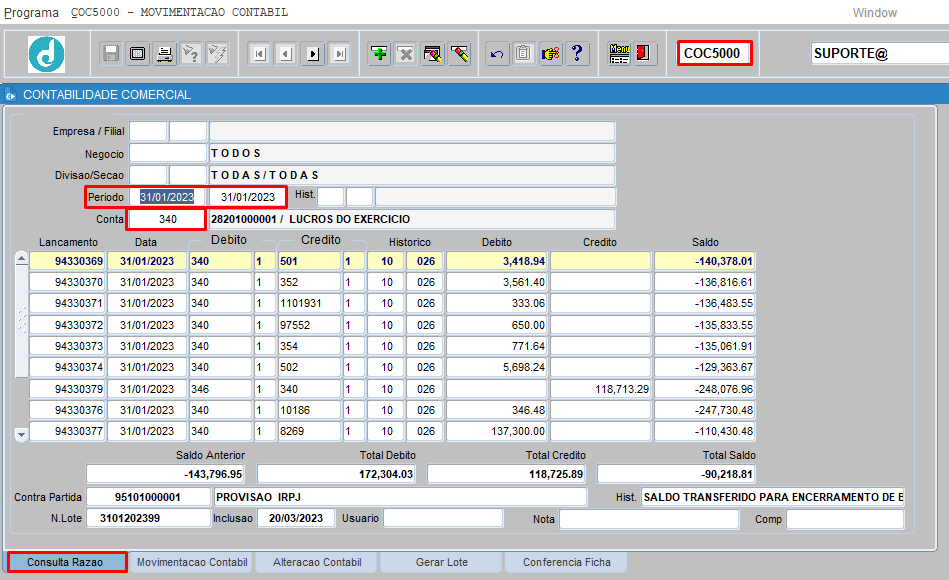Screen dimensions: 949x580
Task: Click the first Empresa / Filial field
Action: point(148,131)
